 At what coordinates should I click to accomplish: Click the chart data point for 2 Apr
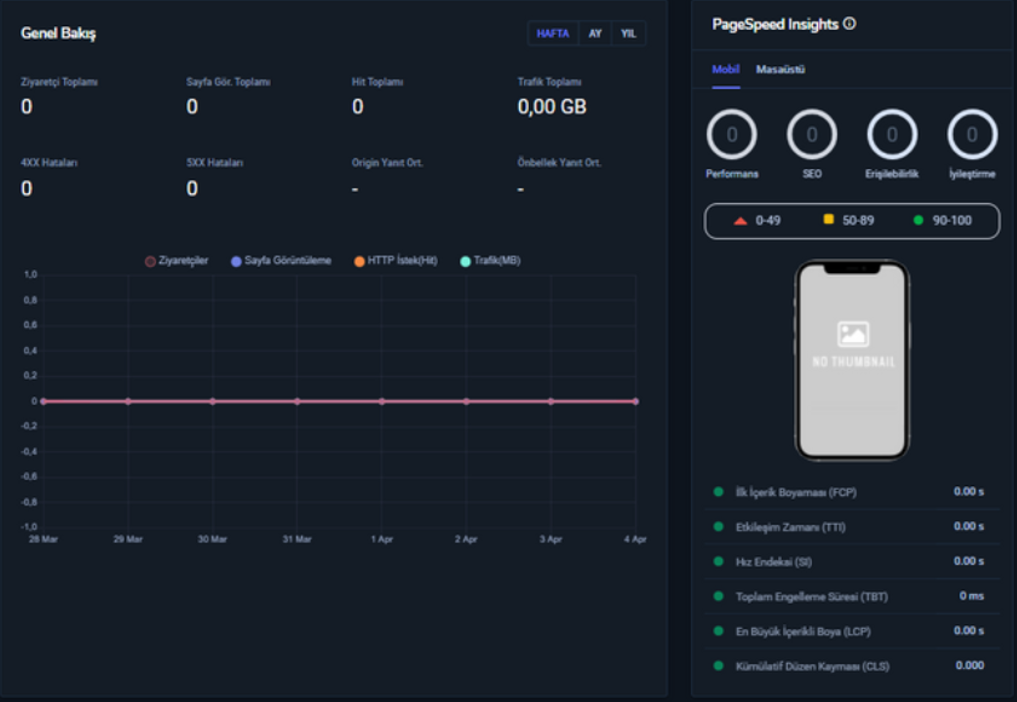(x=466, y=402)
